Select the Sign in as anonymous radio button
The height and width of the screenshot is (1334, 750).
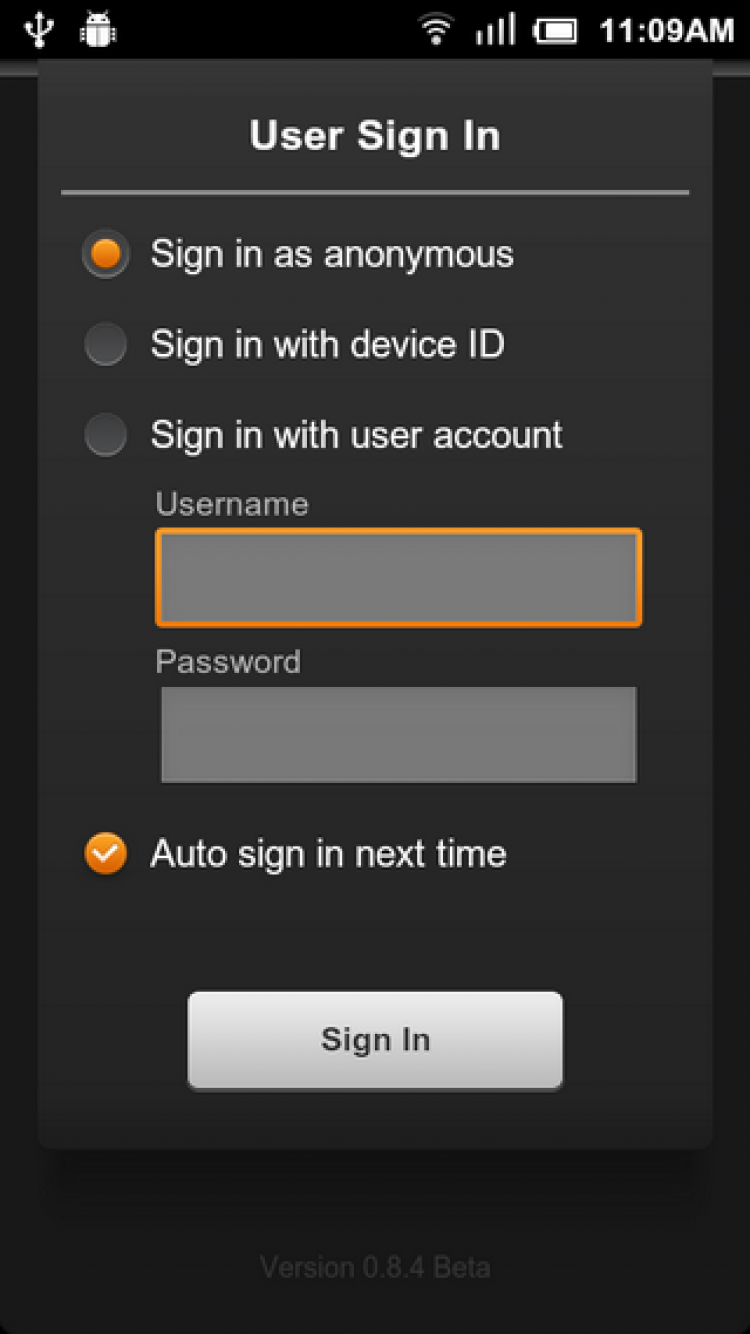[106, 255]
